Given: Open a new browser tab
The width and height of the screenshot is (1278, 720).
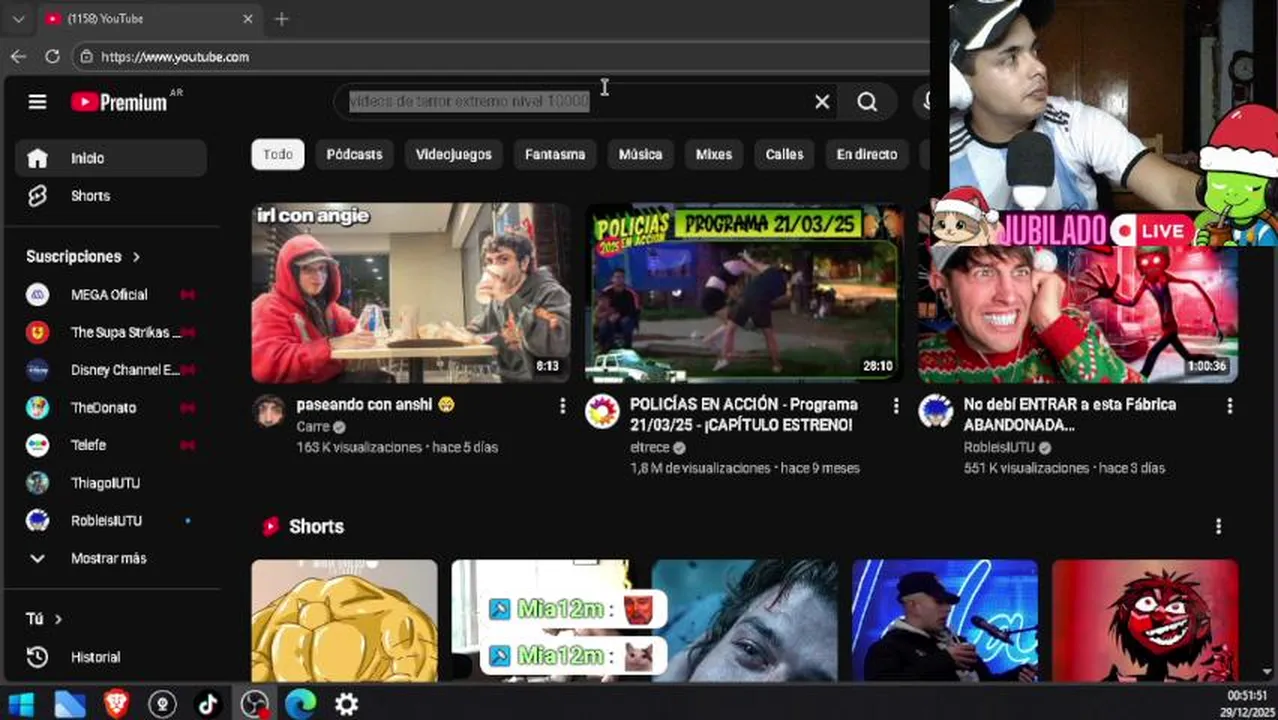Looking at the screenshot, I should 281,19.
